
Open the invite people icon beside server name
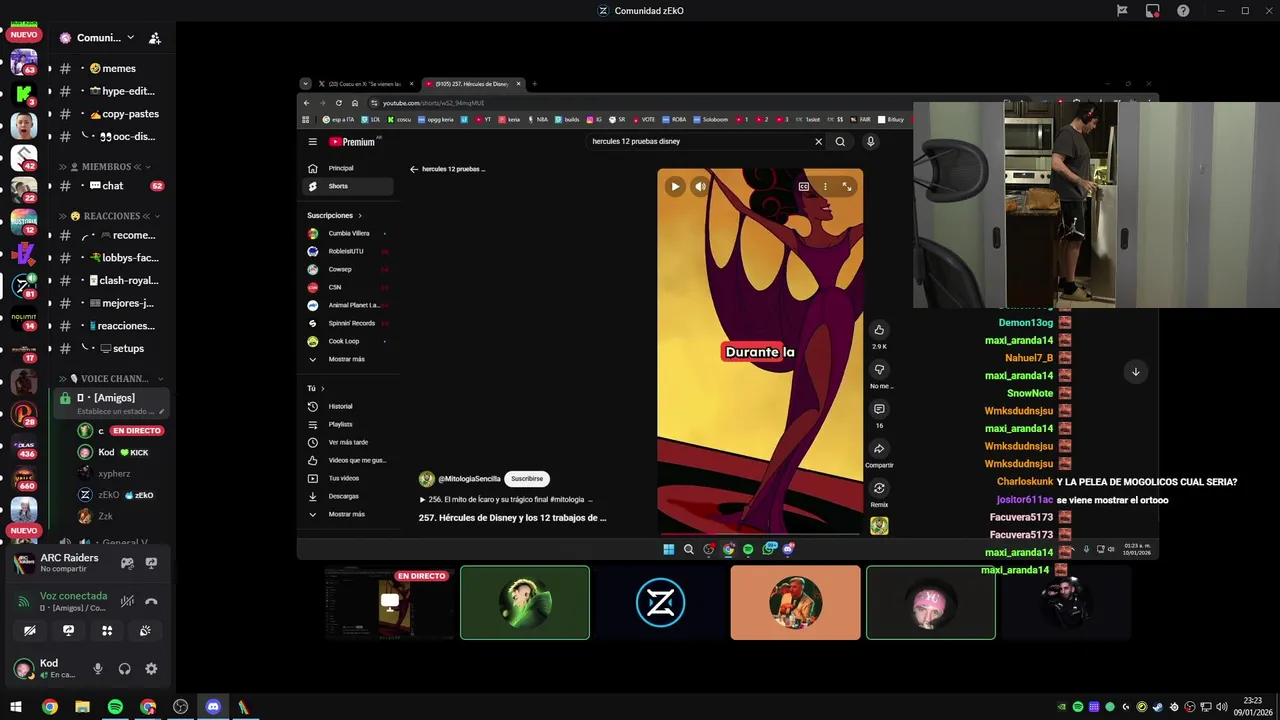pyautogui.click(x=154, y=38)
